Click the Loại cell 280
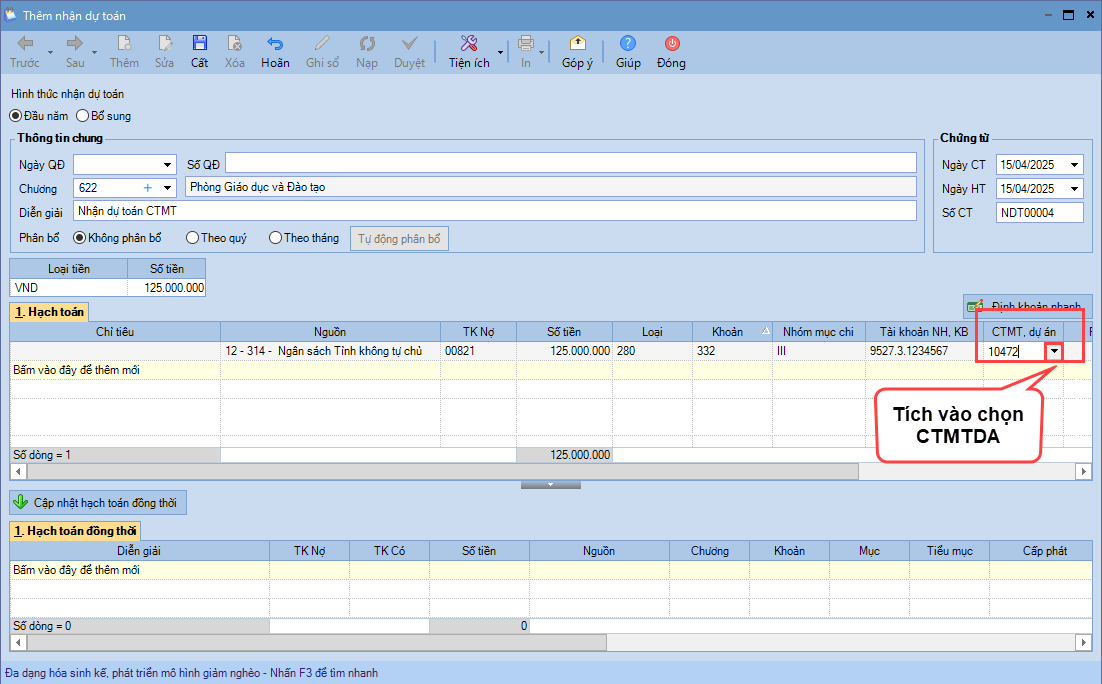 point(652,351)
